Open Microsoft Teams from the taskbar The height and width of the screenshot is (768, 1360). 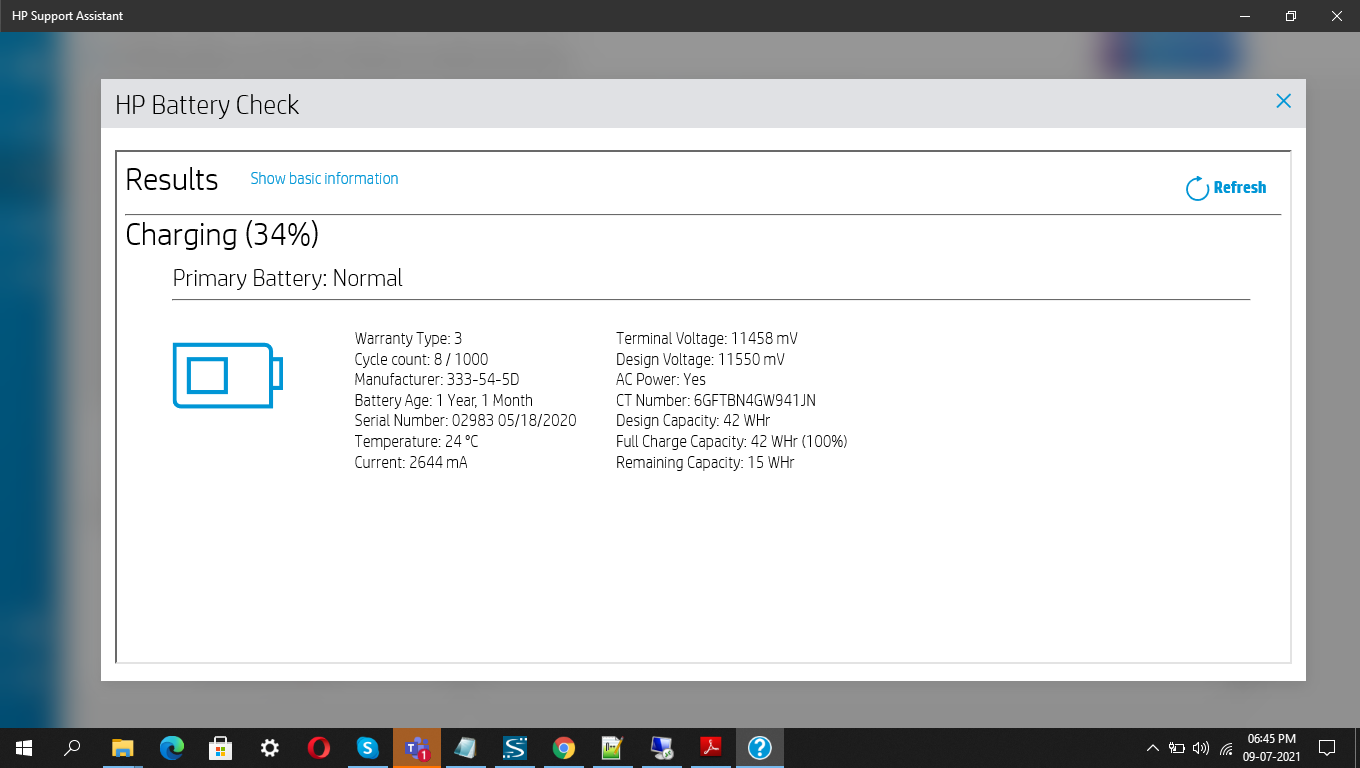pyautogui.click(x=417, y=747)
